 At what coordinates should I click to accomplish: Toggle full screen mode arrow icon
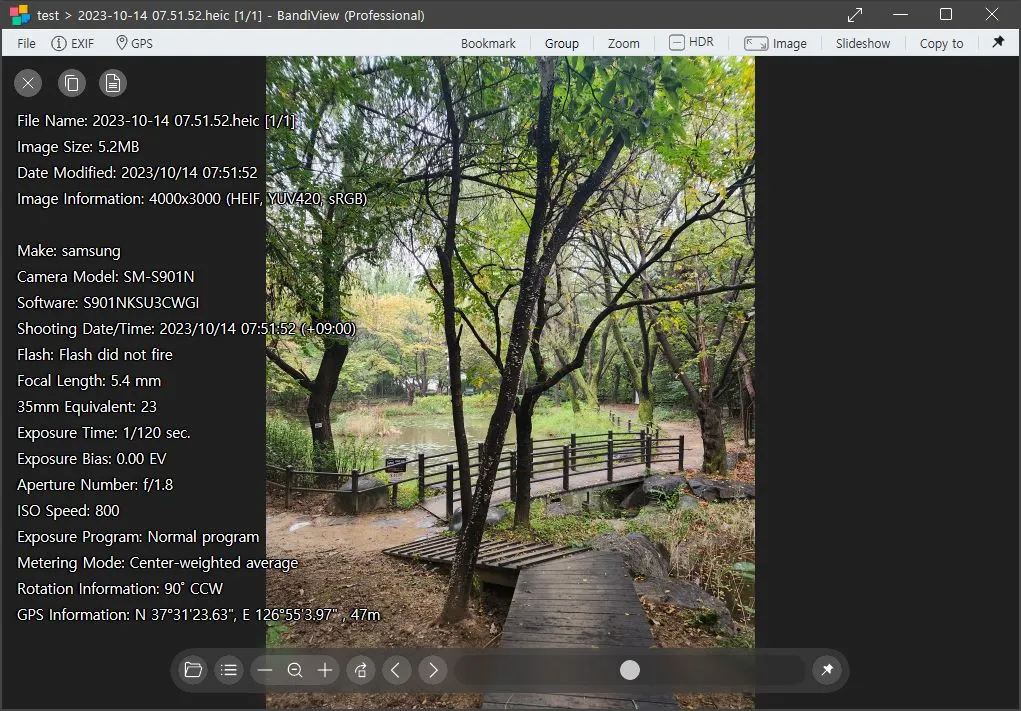(x=855, y=15)
